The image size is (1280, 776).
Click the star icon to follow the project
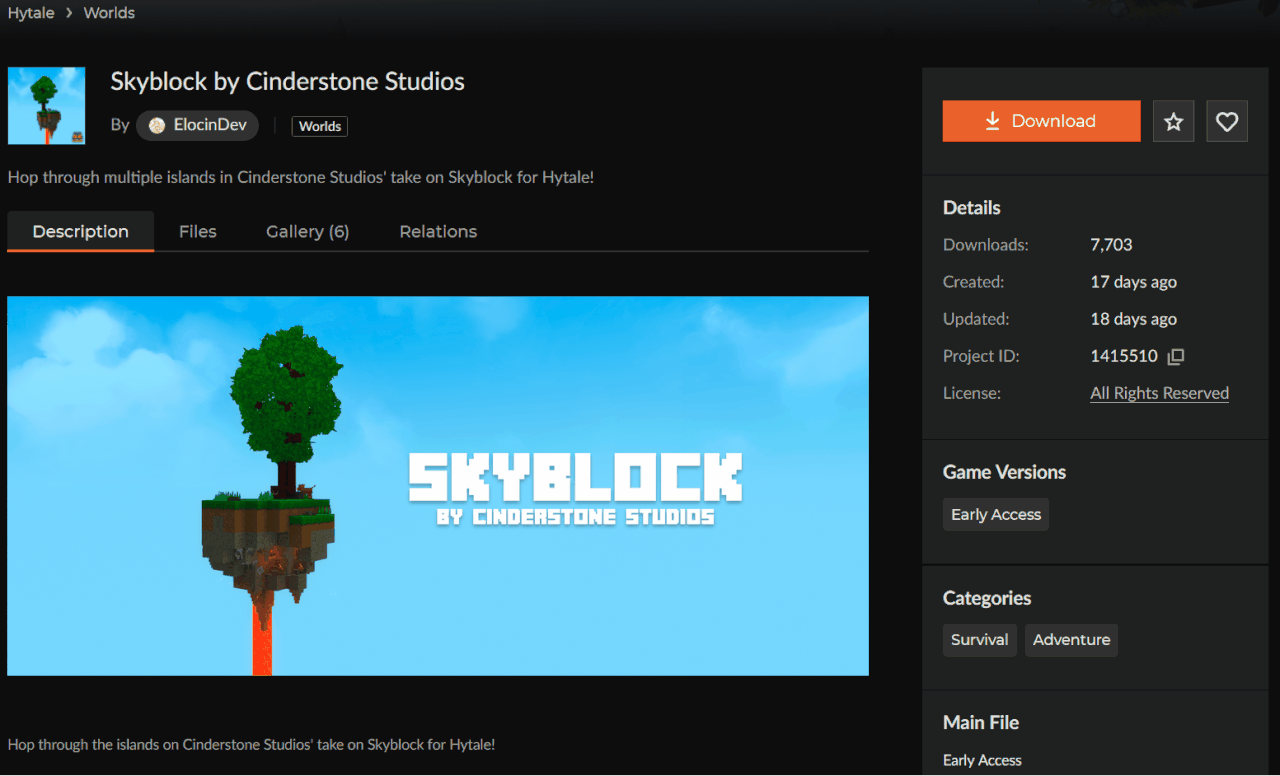(1173, 120)
